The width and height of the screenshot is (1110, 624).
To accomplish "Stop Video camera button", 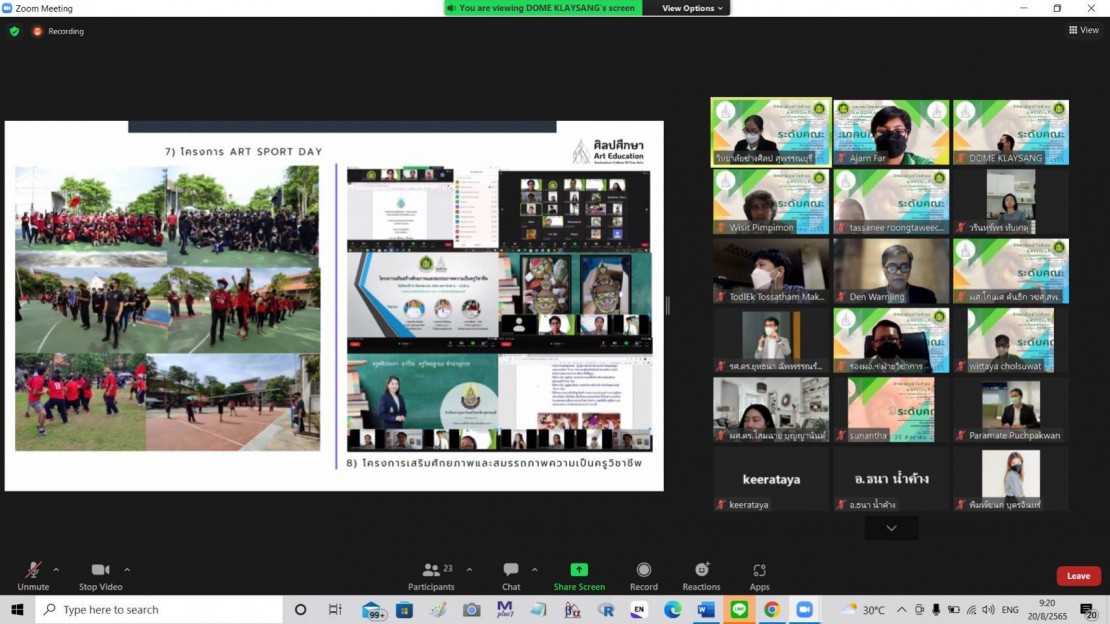I will [101, 577].
